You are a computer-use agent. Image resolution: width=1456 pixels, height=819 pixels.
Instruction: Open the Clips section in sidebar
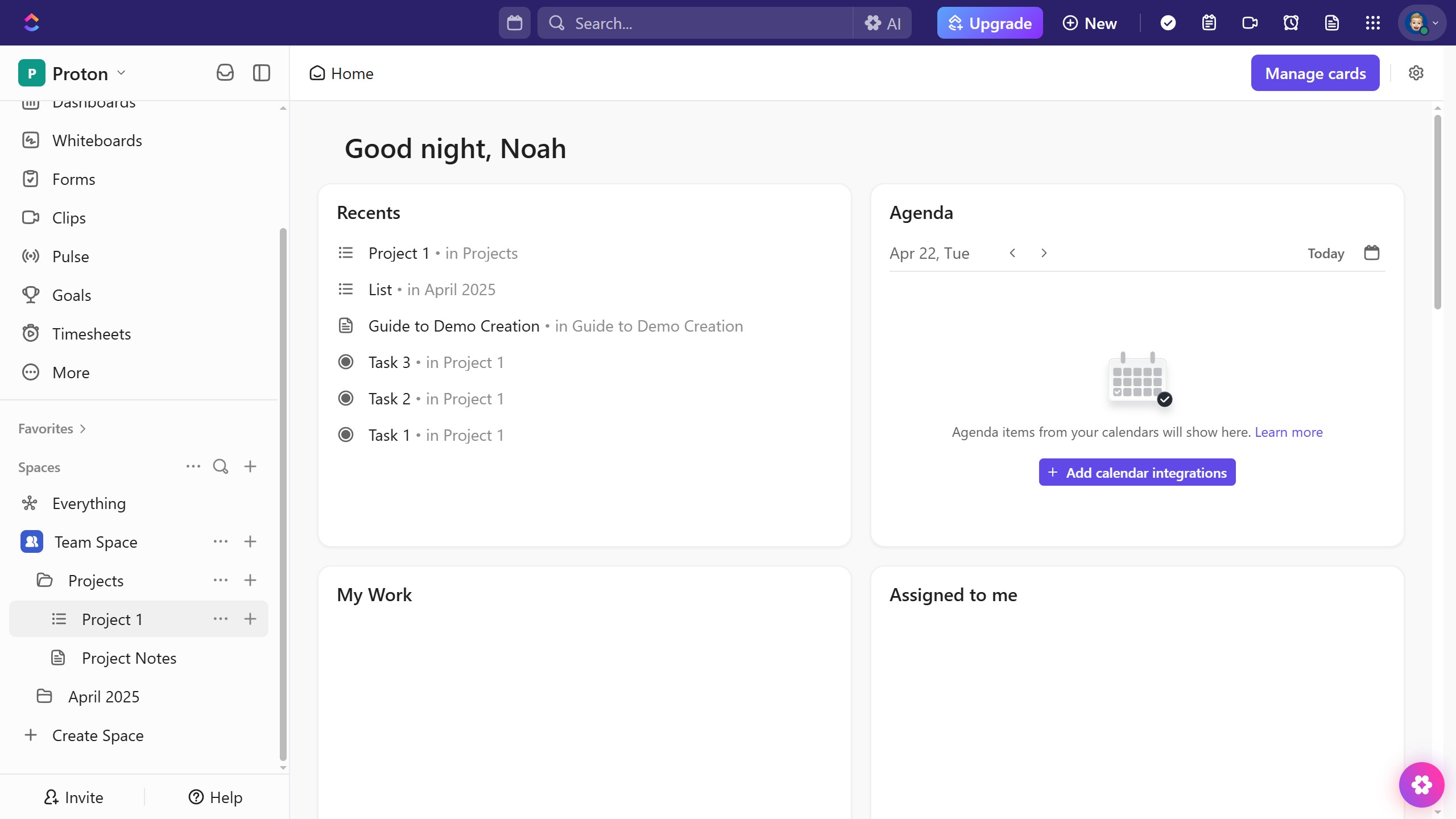click(70, 217)
